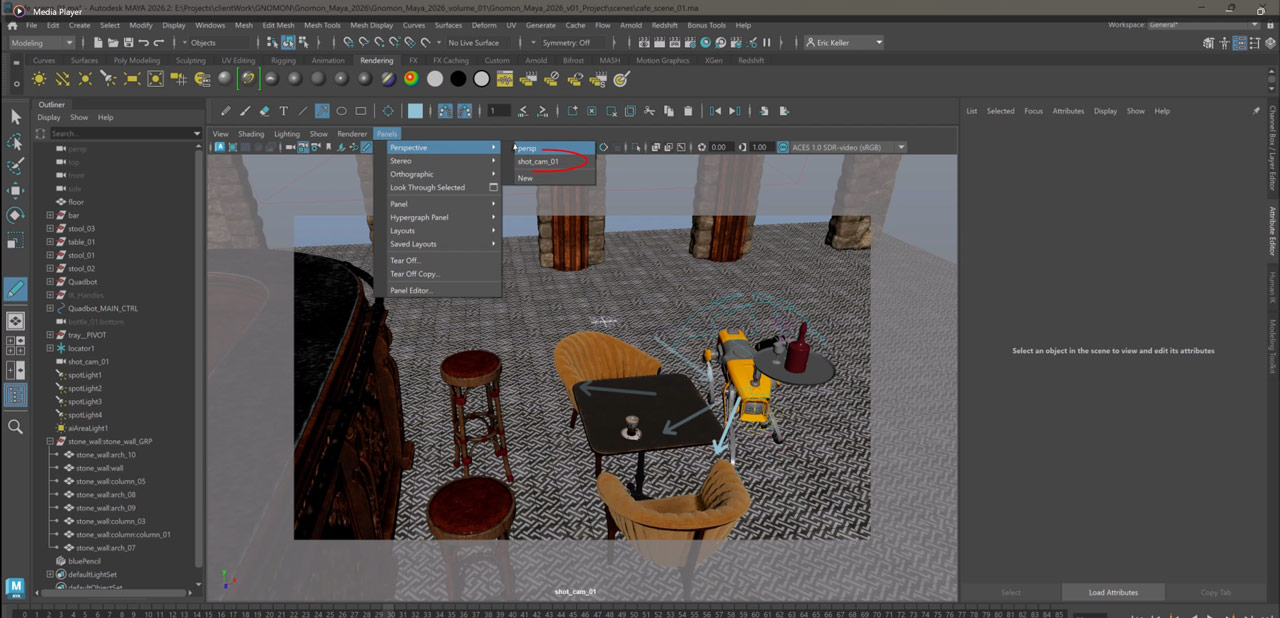The width and height of the screenshot is (1280, 618).
Task: Select the Blue Pencil text tool
Action: pyautogui.click(x=284, y=111)
